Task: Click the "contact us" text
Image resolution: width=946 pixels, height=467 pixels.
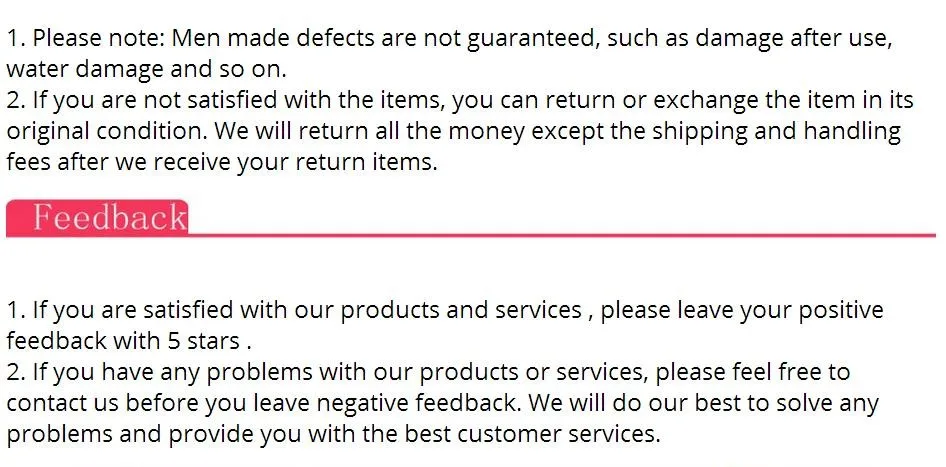Action: pyautogui.click(x=63, y=402)
